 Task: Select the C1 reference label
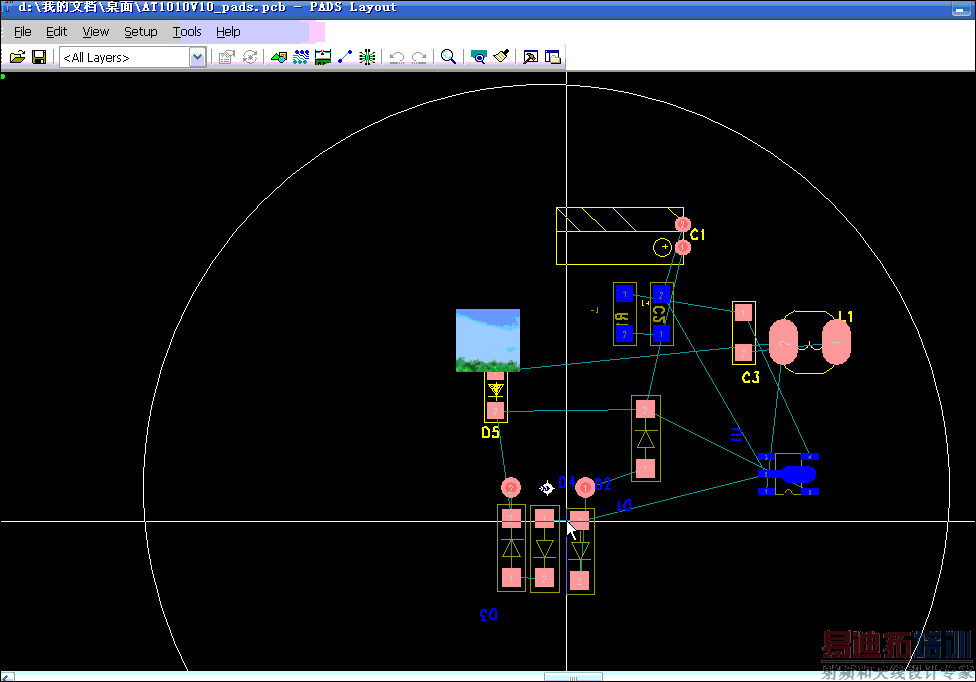click(698, 235)
